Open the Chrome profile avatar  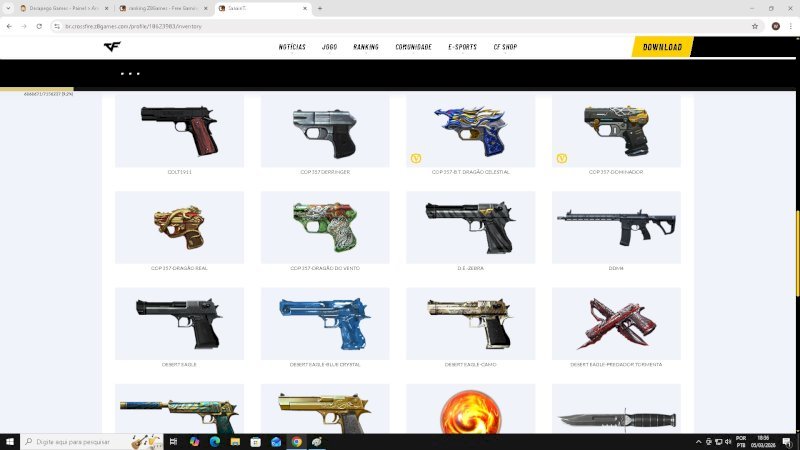tap(776, 26)
